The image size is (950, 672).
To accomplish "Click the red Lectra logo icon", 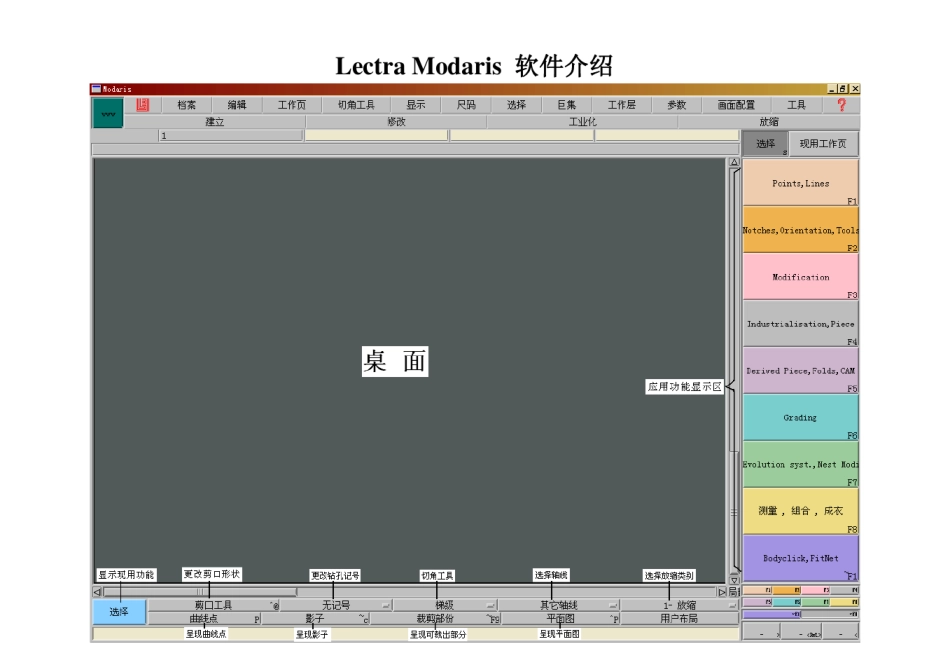I will point(142,105).
